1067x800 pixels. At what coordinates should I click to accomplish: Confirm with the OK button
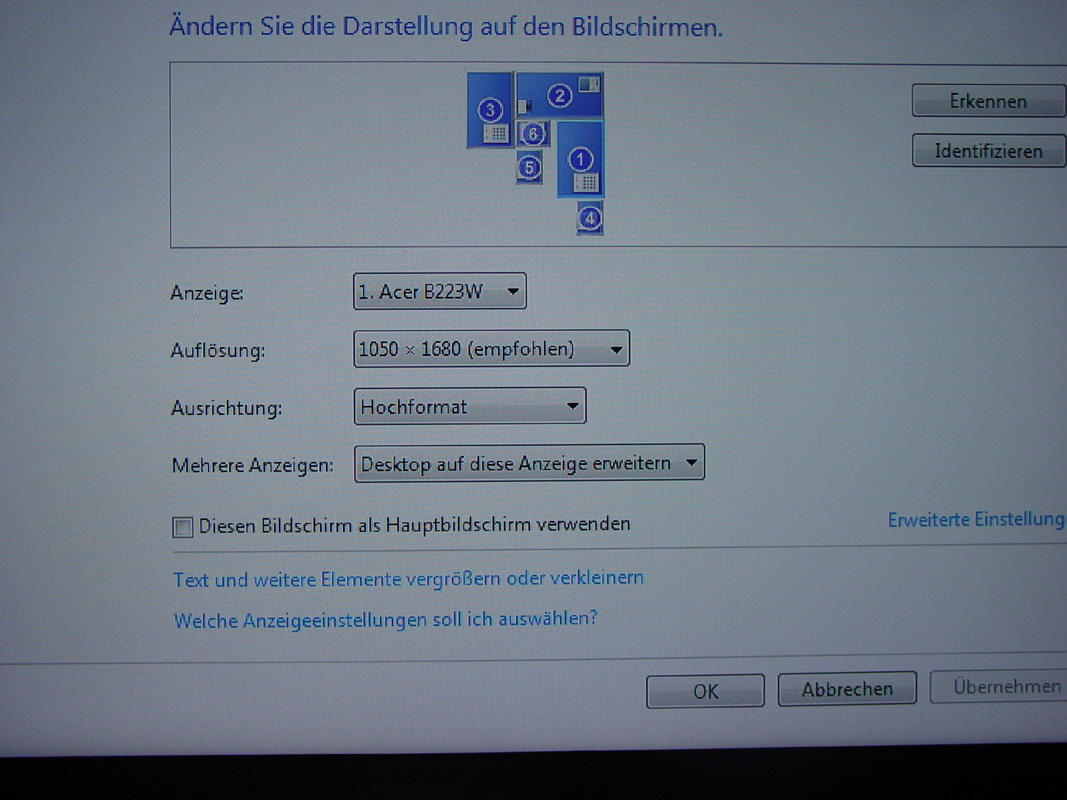tap(705, 691)
